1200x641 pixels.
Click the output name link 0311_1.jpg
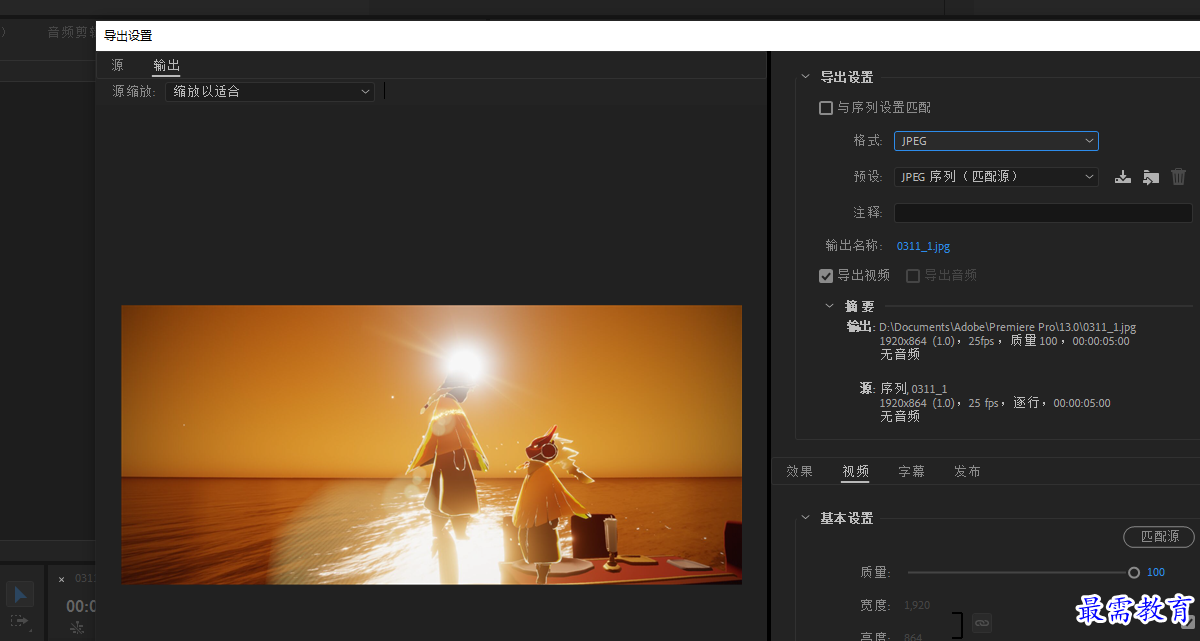923,246
